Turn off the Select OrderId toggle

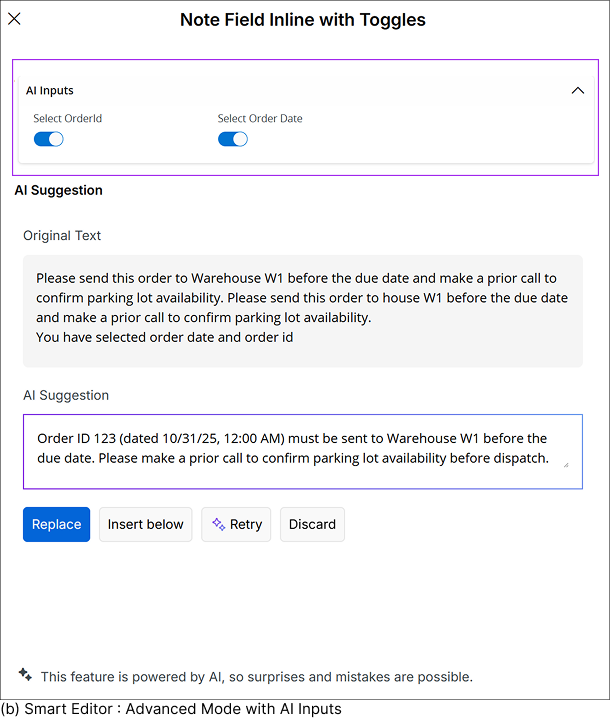click(48, 139)
